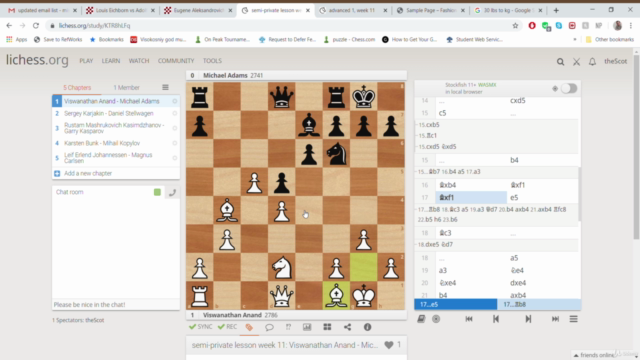Open challenges crossed-swords icon

[x=576, y=62]
